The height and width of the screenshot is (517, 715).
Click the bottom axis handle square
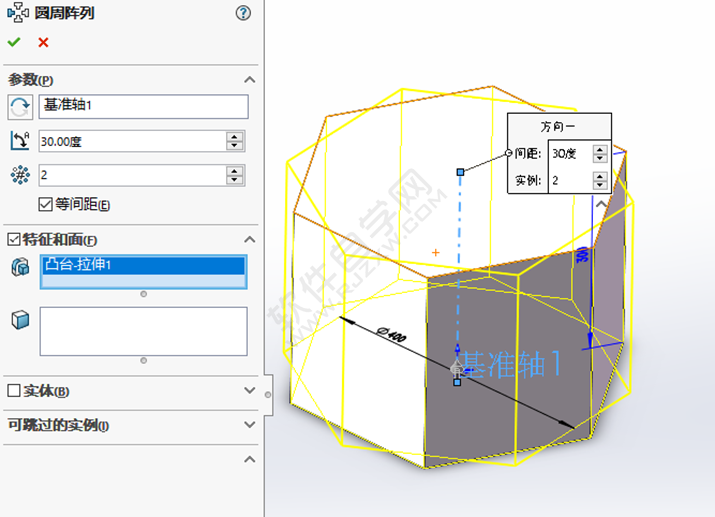pyautogui.click(x=457, y=382)
